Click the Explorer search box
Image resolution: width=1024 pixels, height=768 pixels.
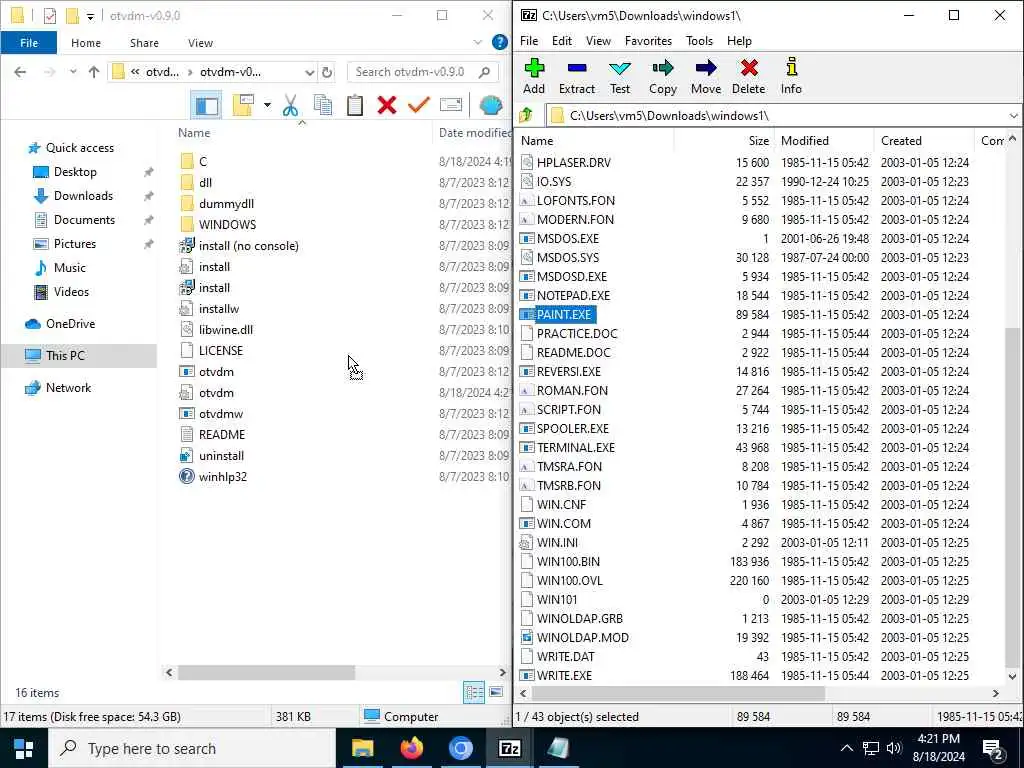click(423, 72)
